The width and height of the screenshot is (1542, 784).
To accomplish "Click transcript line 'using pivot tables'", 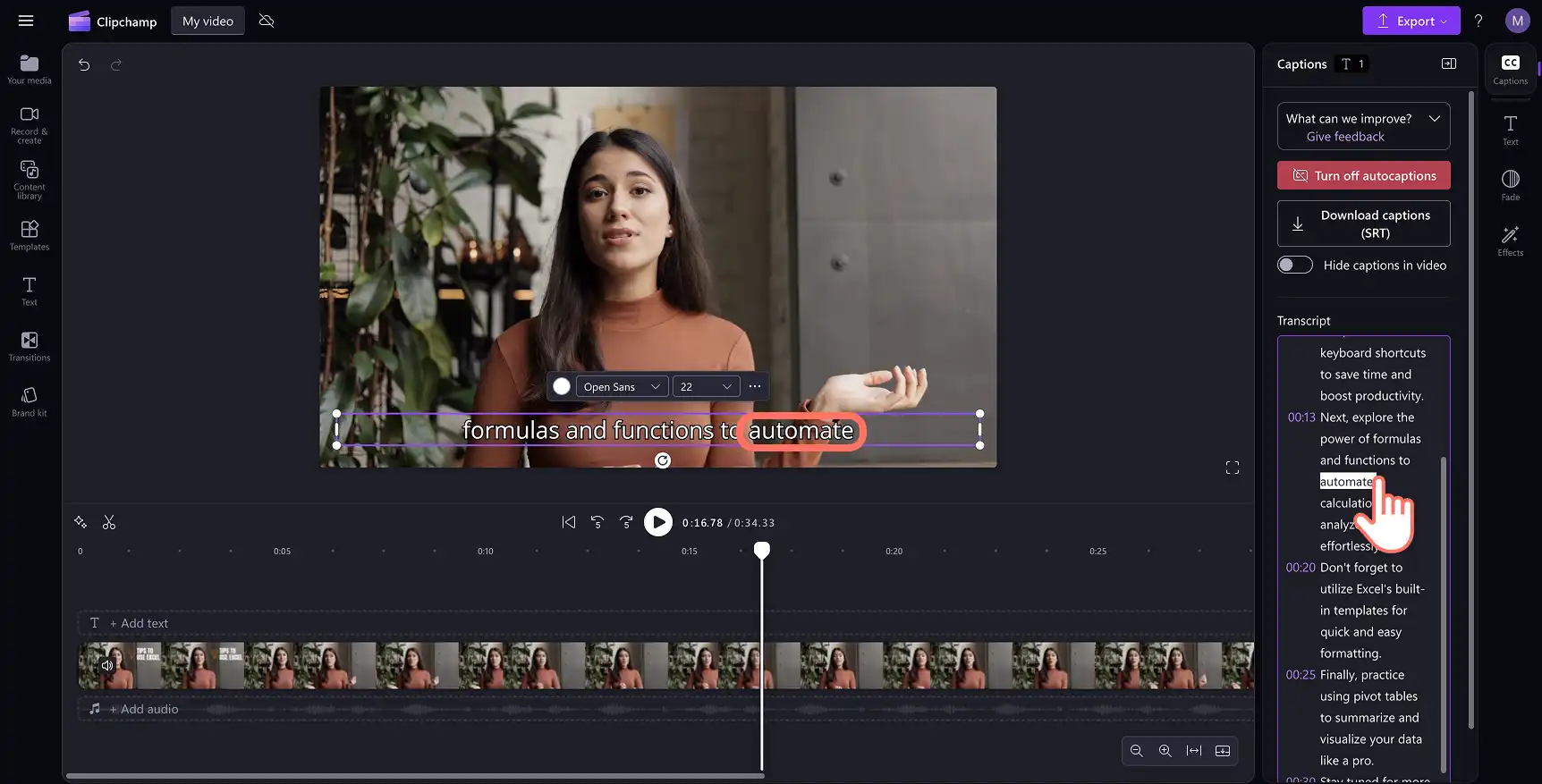I will (x=1368, y=696).
